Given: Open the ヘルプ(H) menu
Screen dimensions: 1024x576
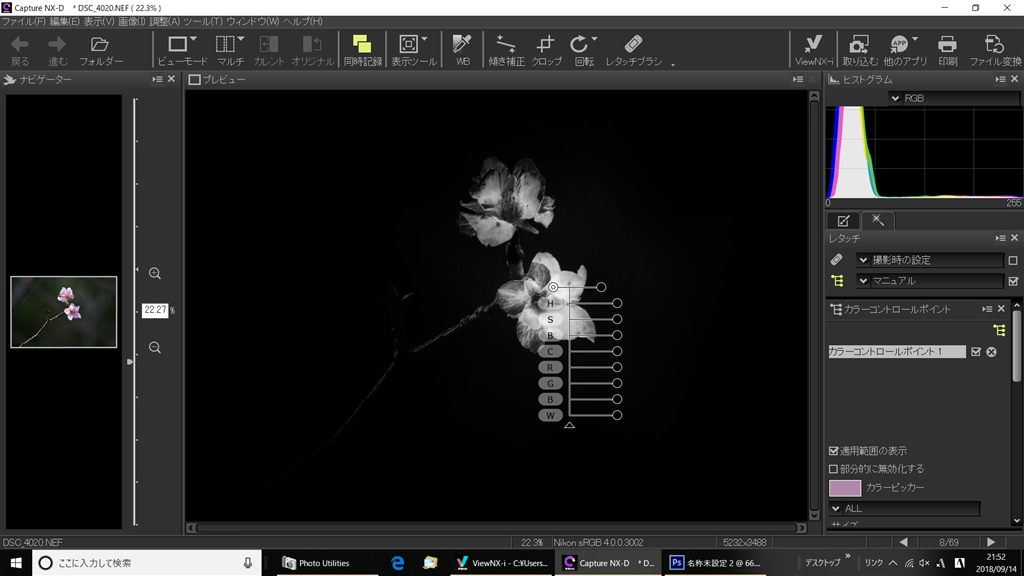Looking at the screenshot, I should pos(302,21).
